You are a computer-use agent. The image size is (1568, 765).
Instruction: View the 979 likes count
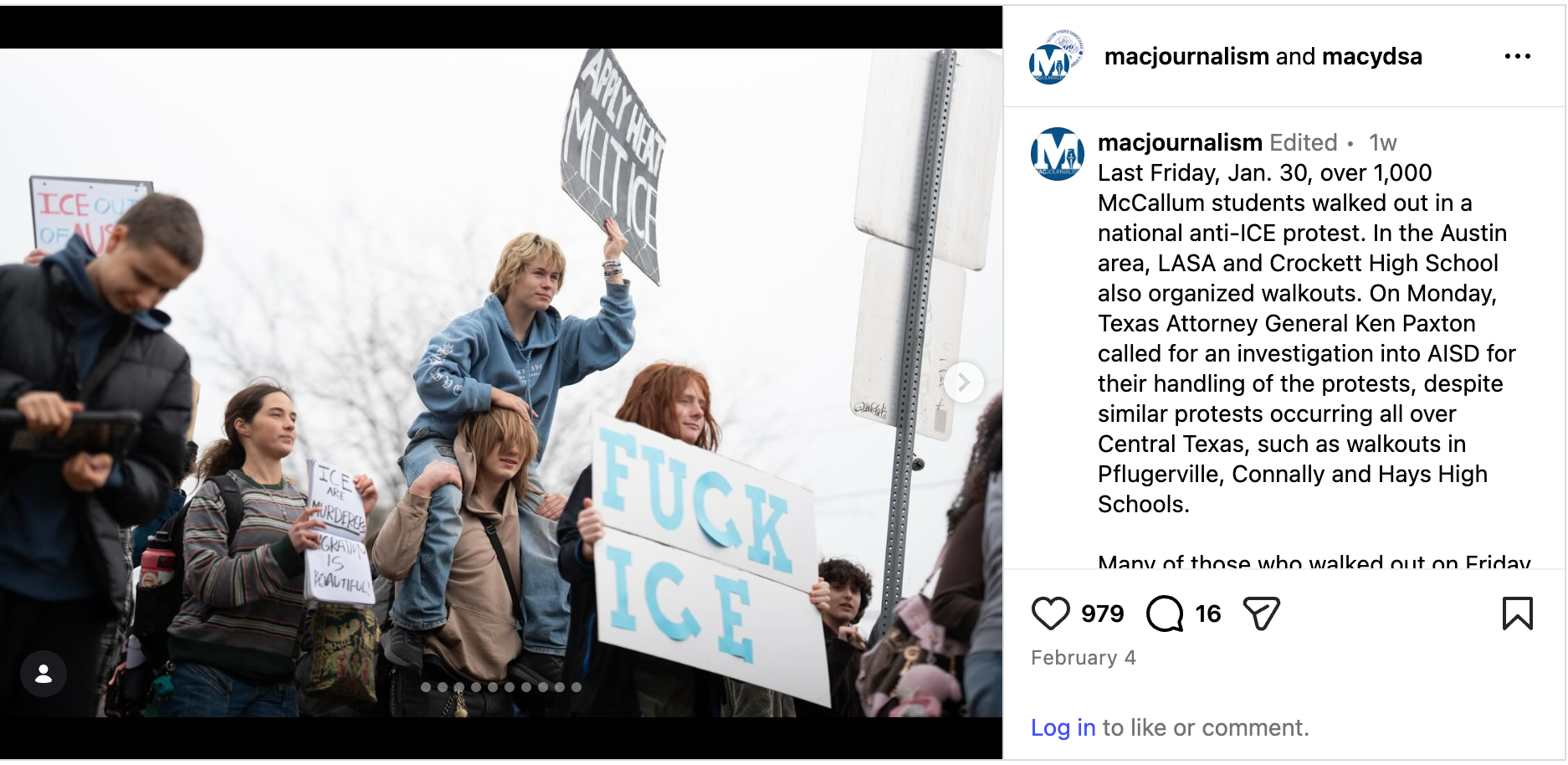coord(1102,614)
